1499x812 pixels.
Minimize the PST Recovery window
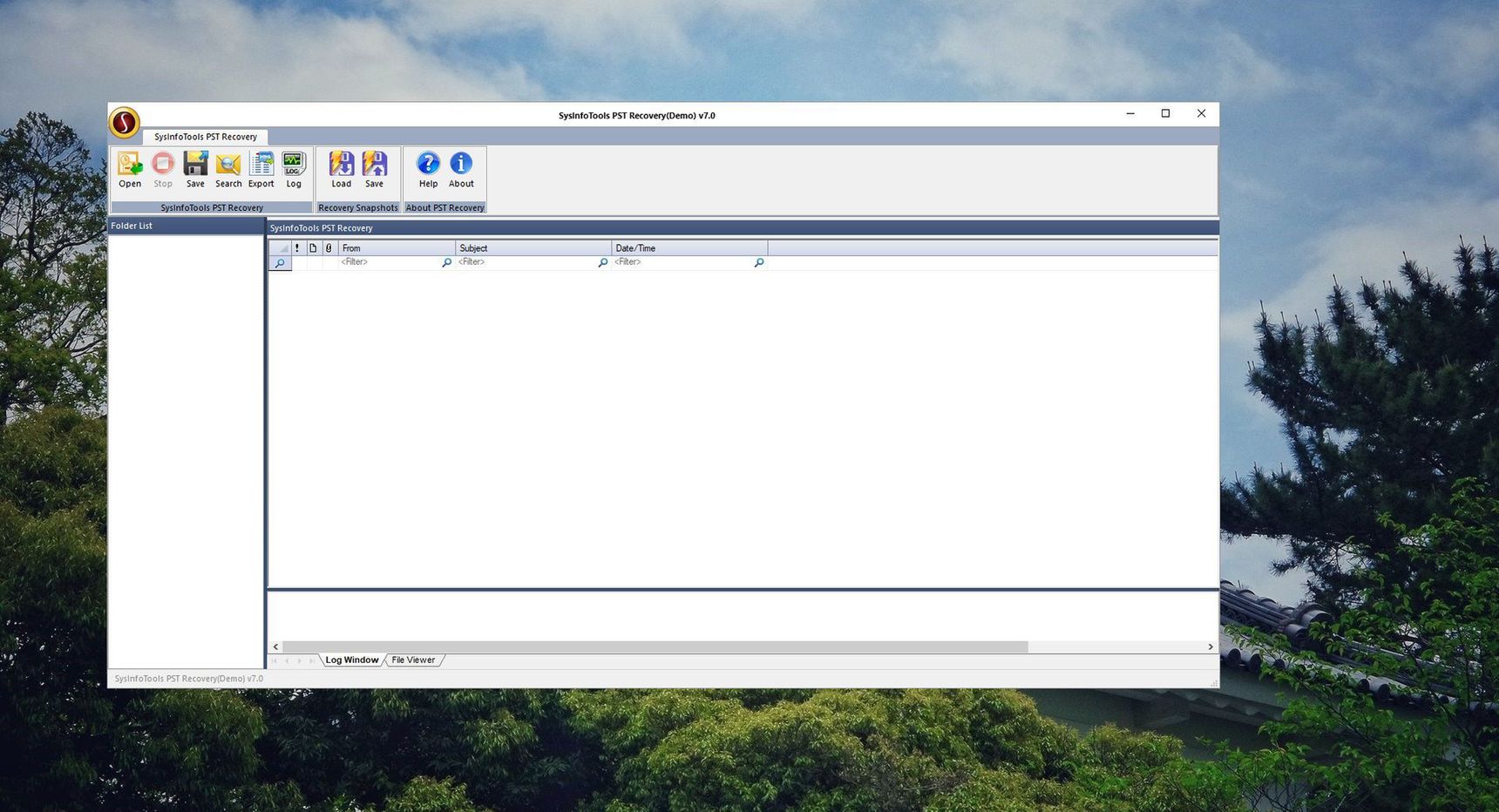coord(1130,114)
